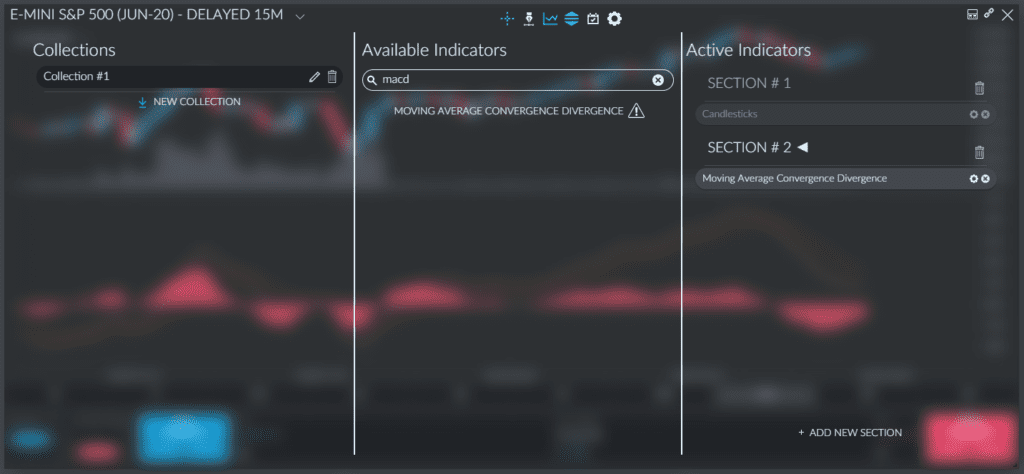Click the trade panel icon at top right
1024x474 pixels.
972,14
